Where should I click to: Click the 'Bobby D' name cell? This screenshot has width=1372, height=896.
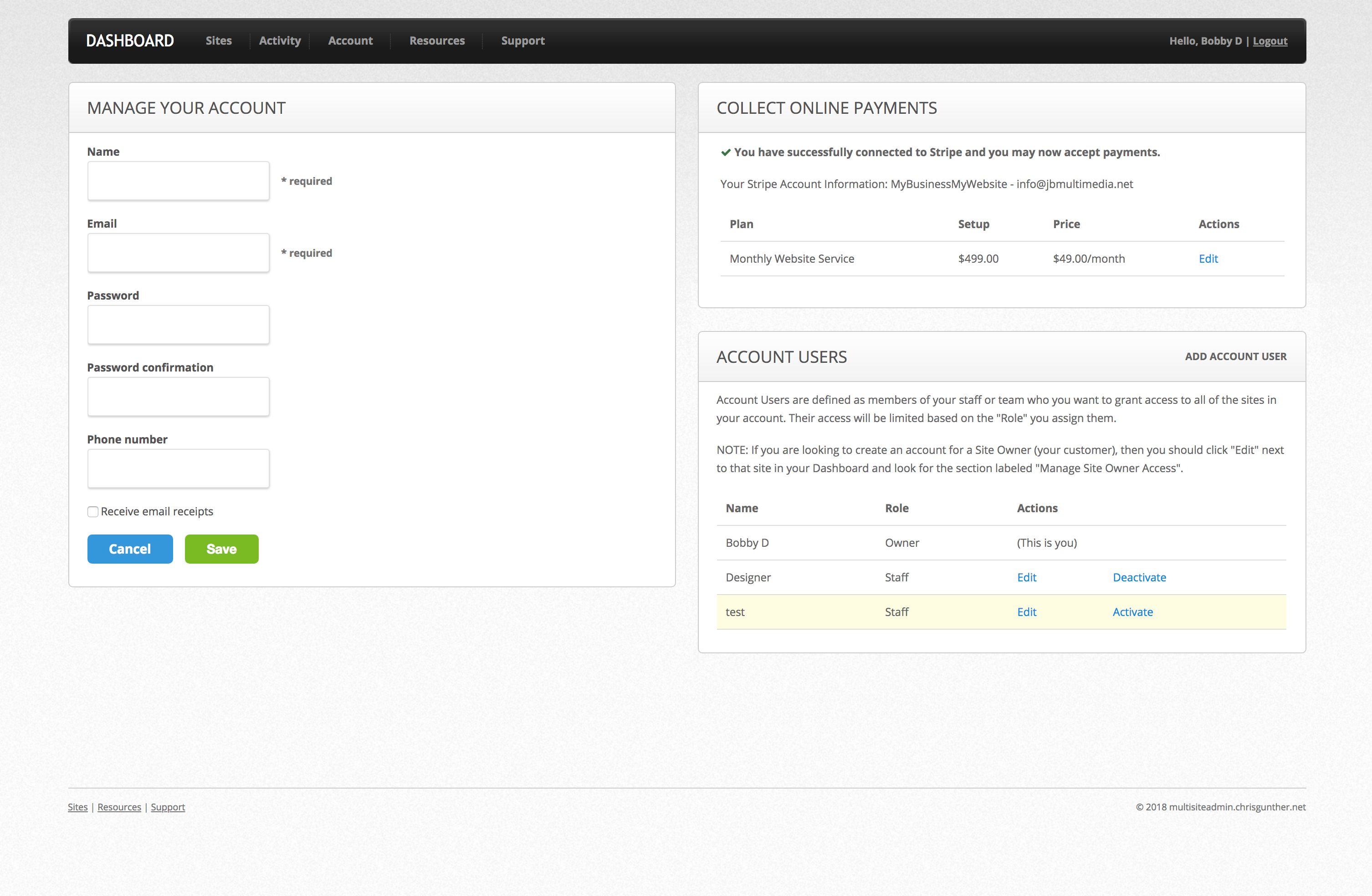747,543
